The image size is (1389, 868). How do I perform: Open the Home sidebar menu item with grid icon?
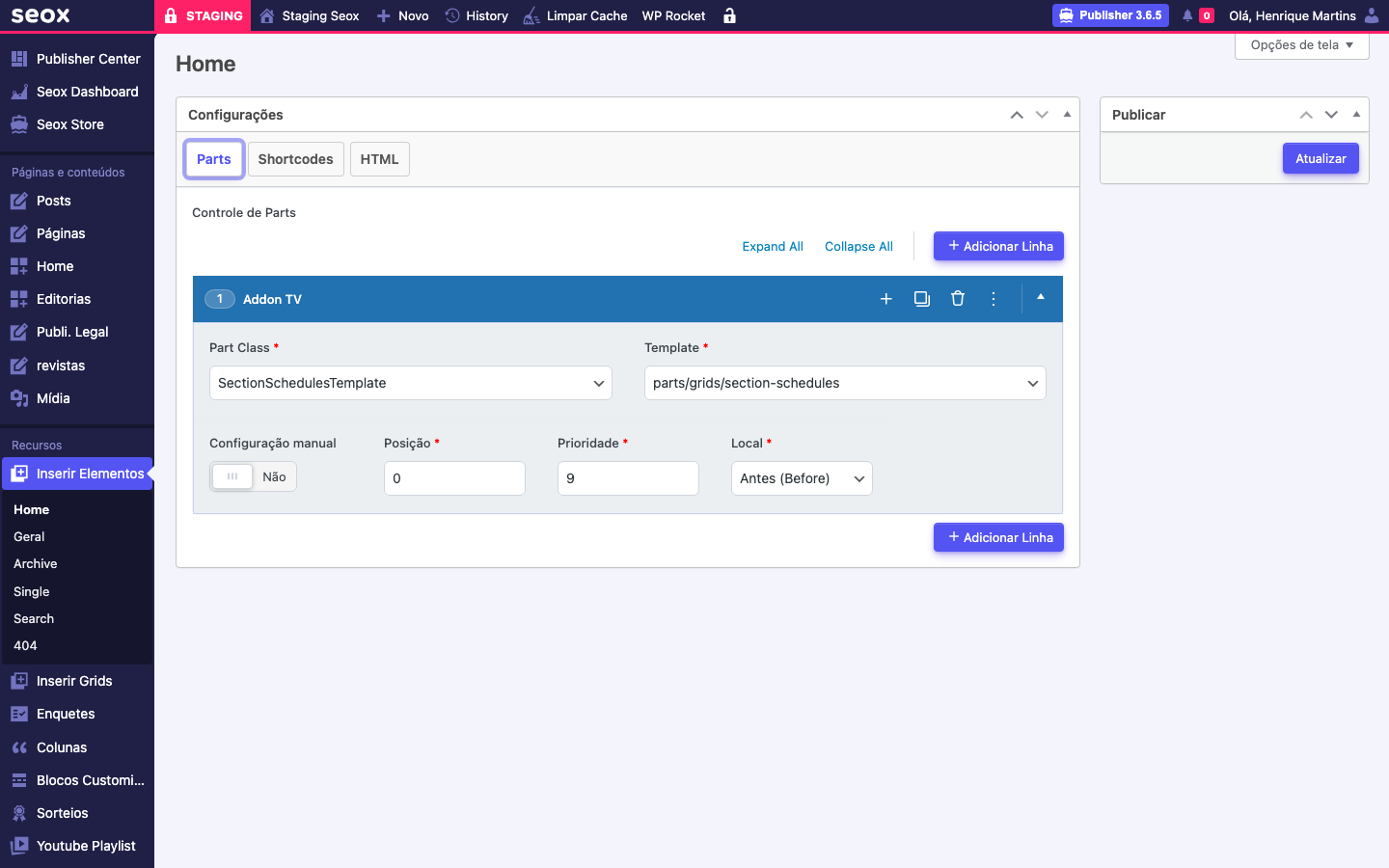(77, 266)
